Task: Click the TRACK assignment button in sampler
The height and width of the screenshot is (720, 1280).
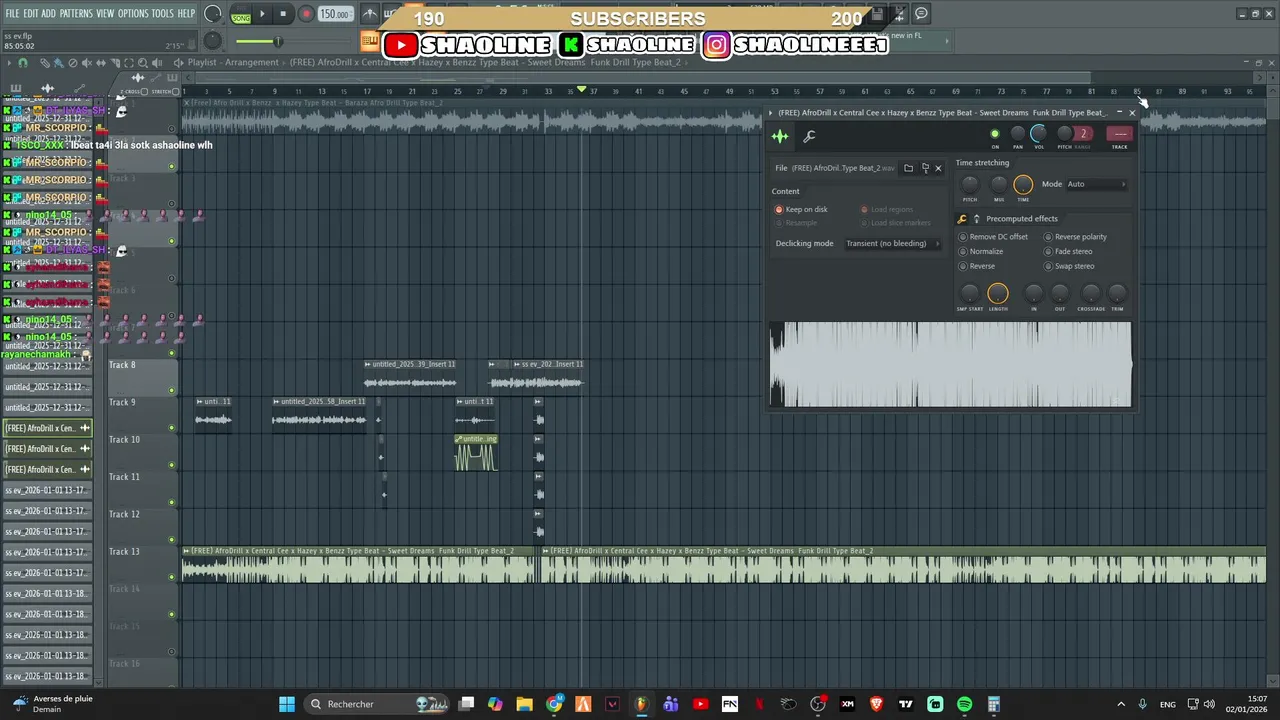Action: tap(1119, 134)
